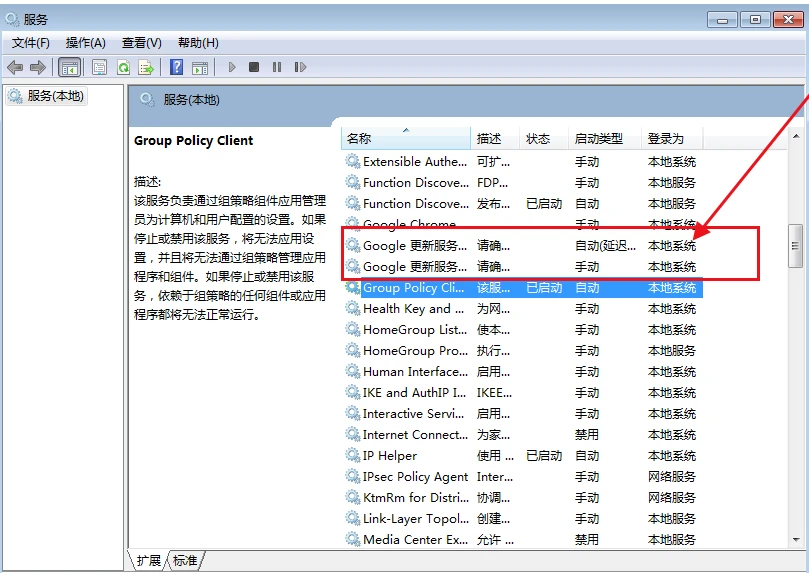The height and width of the screenshot is (573, 809).
Task: Click gear icon of IKE and AuthIP row
Action: pos(353,392)
